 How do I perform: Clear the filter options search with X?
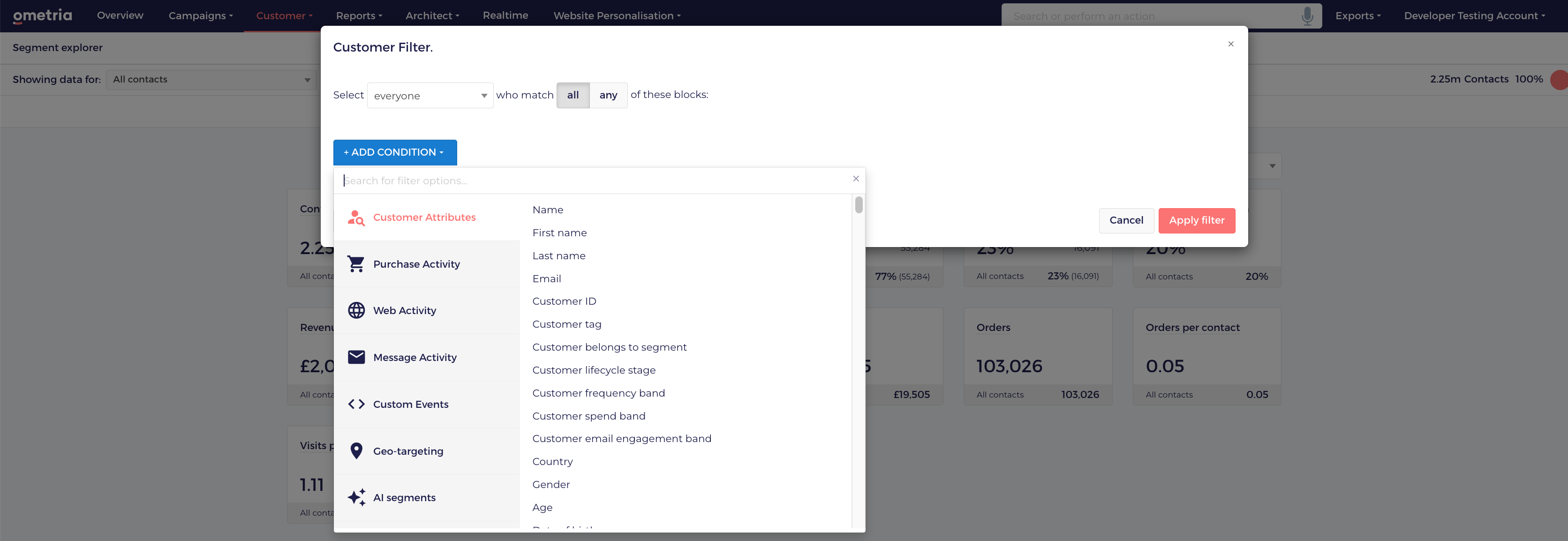click(856, 178)
